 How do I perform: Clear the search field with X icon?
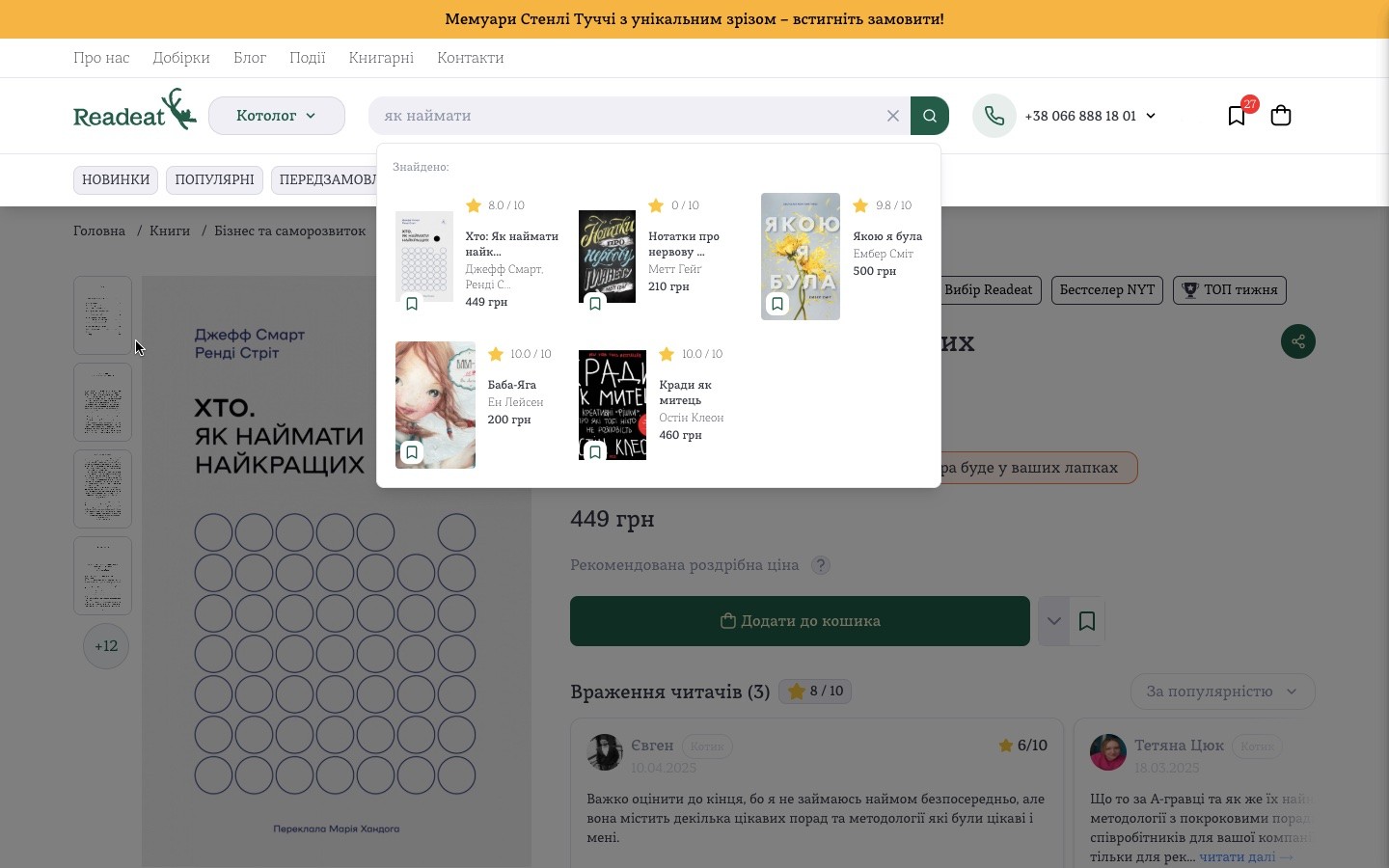[x=893, y=116]
